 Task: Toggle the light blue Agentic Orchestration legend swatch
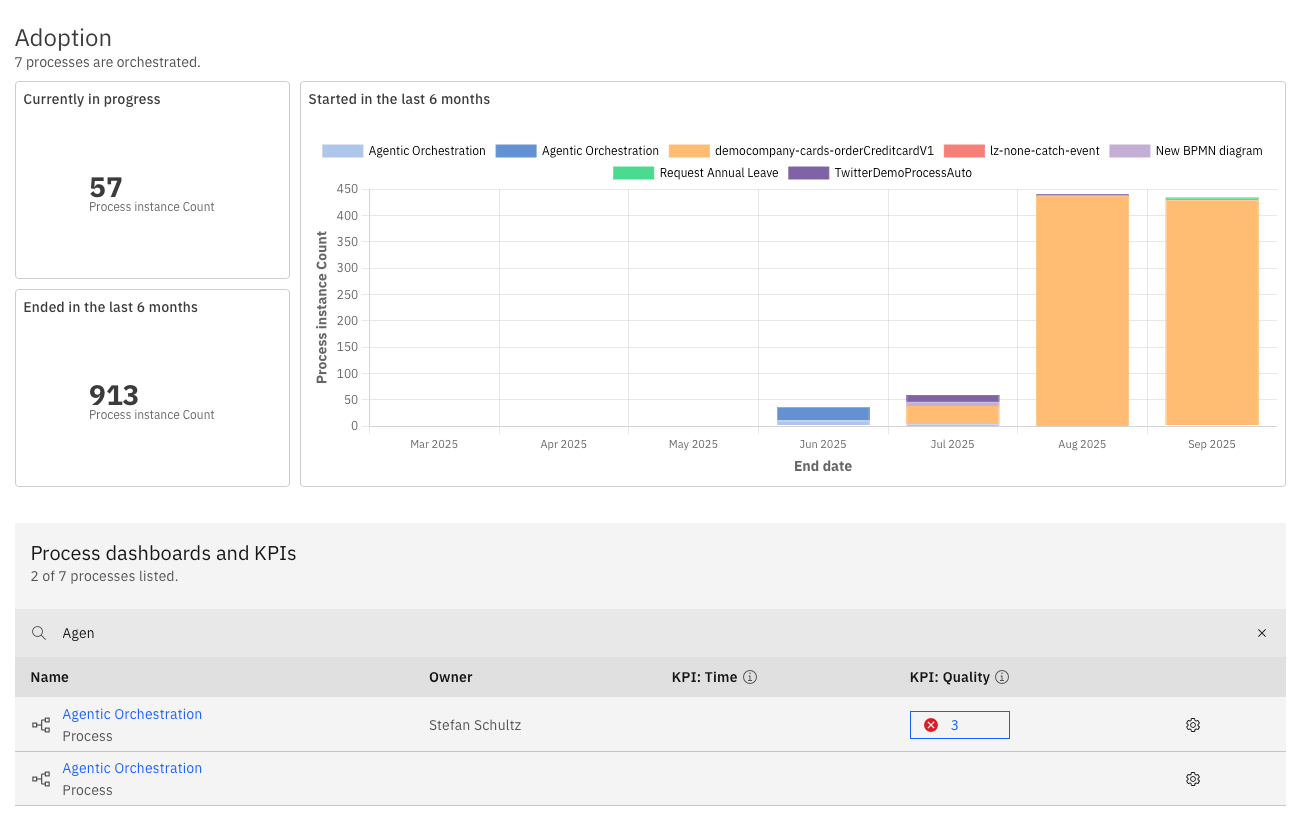tap(341, 151)
